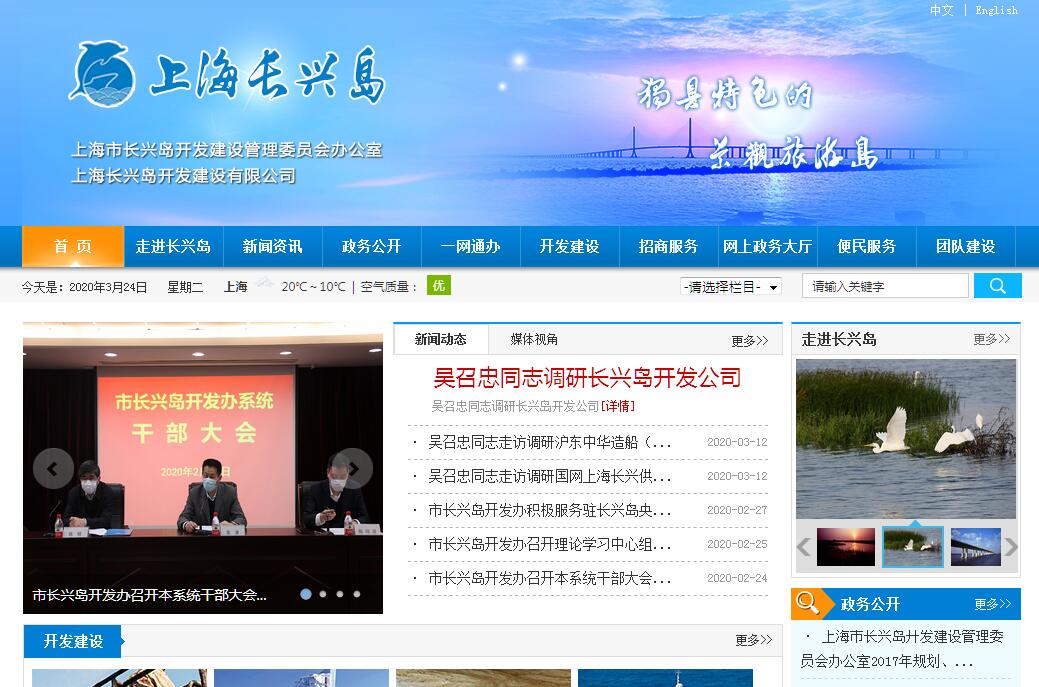This screenshot has height=687, width=1039.
Task: Click the weather temperature 20℃~10℃ text
Action: click(x=313, y=287)
